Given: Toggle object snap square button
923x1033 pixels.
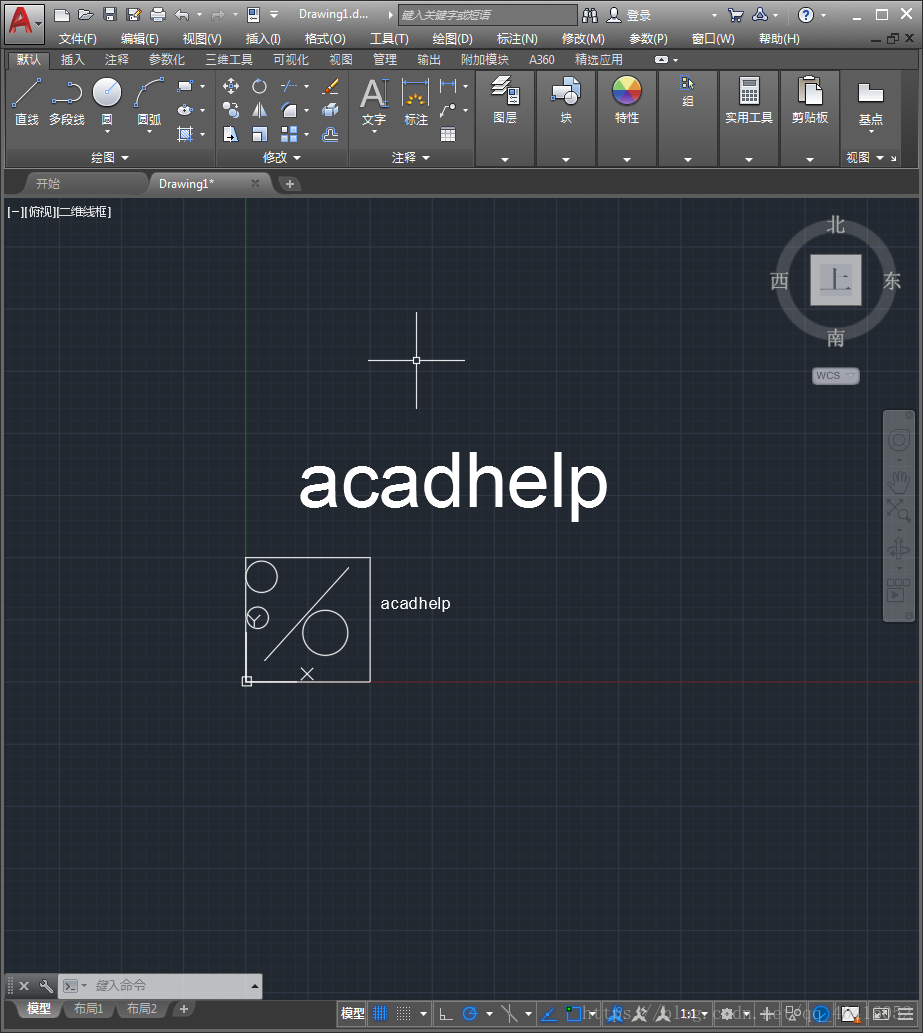Looking at the screenshot, I should 574,1013.
